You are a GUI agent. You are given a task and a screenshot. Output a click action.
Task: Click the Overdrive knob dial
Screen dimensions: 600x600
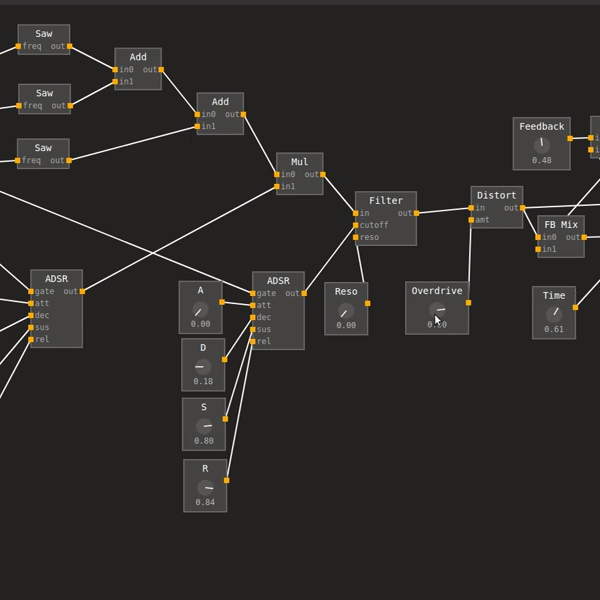click(x=437, y=310)
